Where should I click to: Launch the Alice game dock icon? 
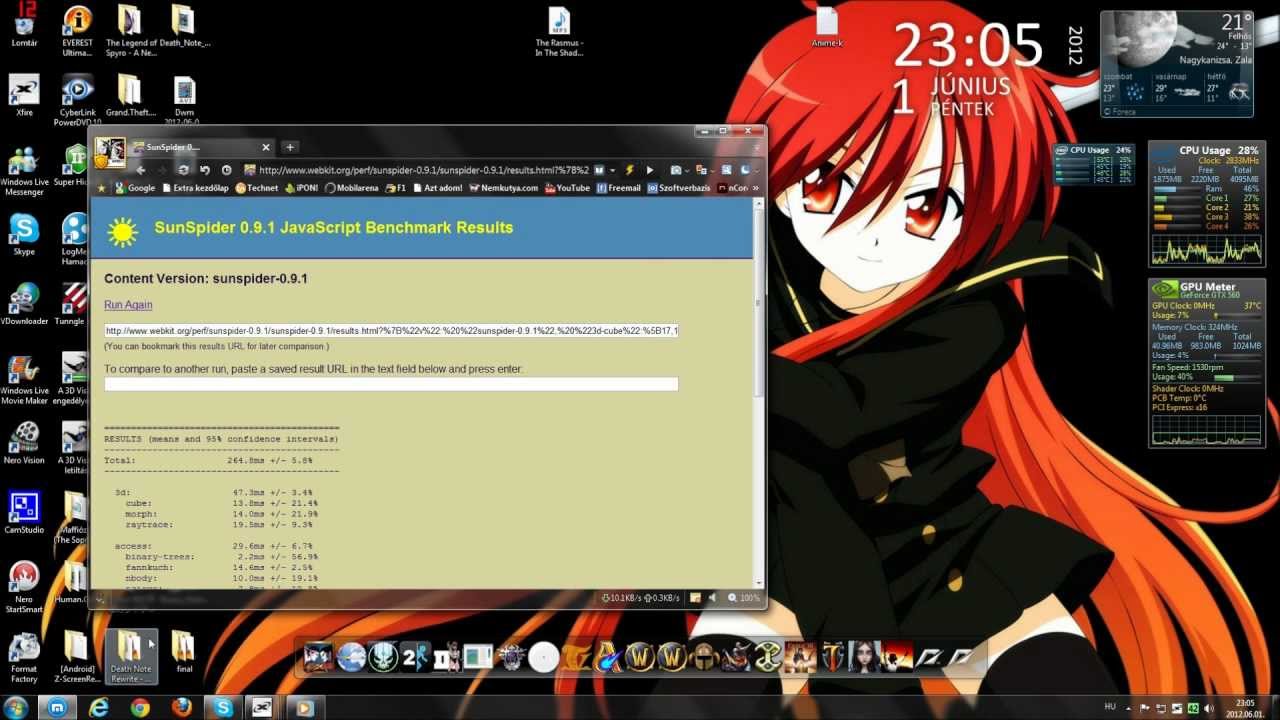coord(864,657)
